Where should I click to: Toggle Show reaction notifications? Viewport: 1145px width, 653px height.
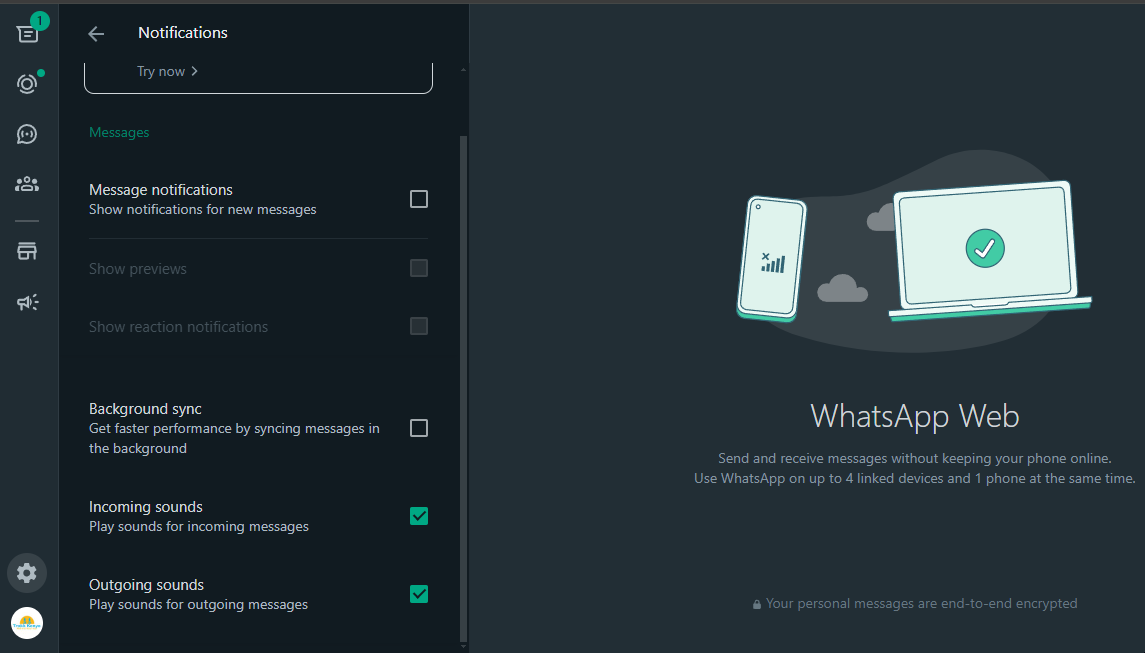click(x=418, y=326)
